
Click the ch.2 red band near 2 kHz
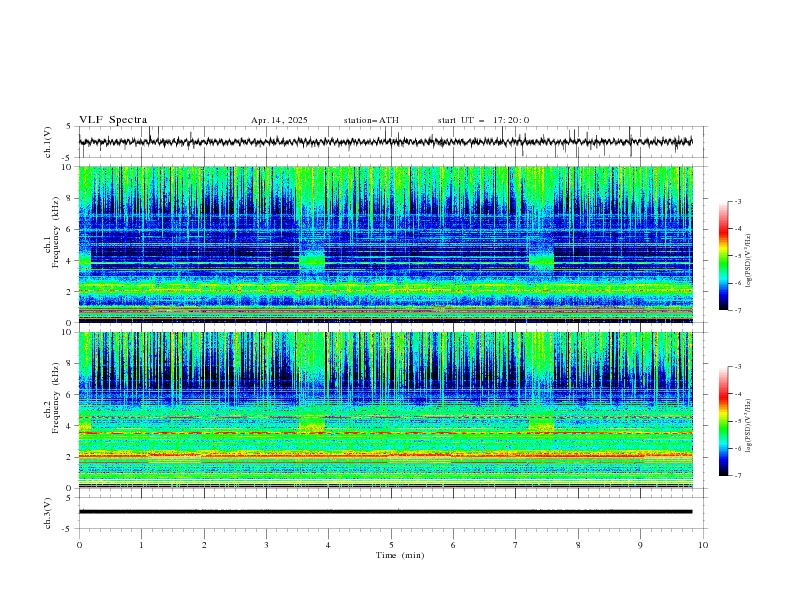pos(386,455)
